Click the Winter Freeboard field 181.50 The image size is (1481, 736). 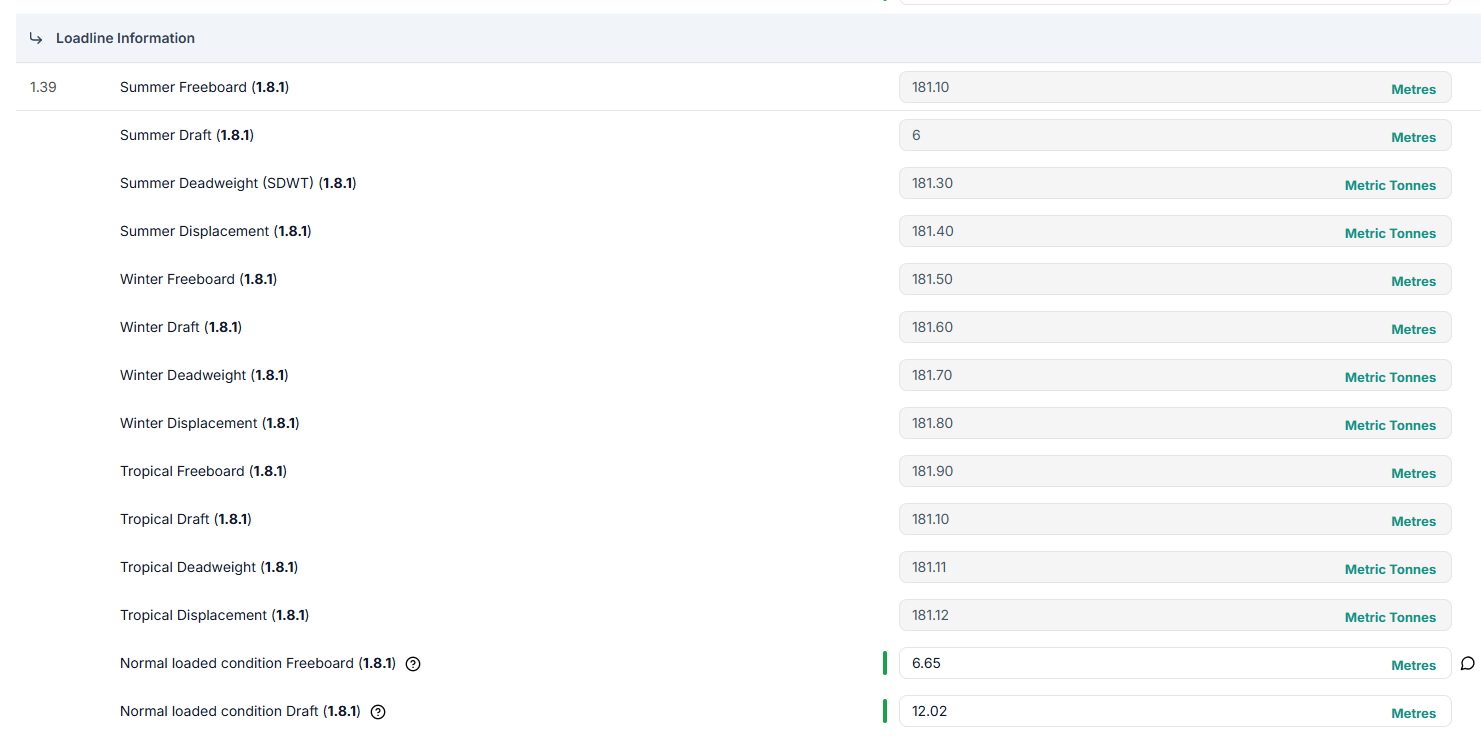(x=1175, y=279)
